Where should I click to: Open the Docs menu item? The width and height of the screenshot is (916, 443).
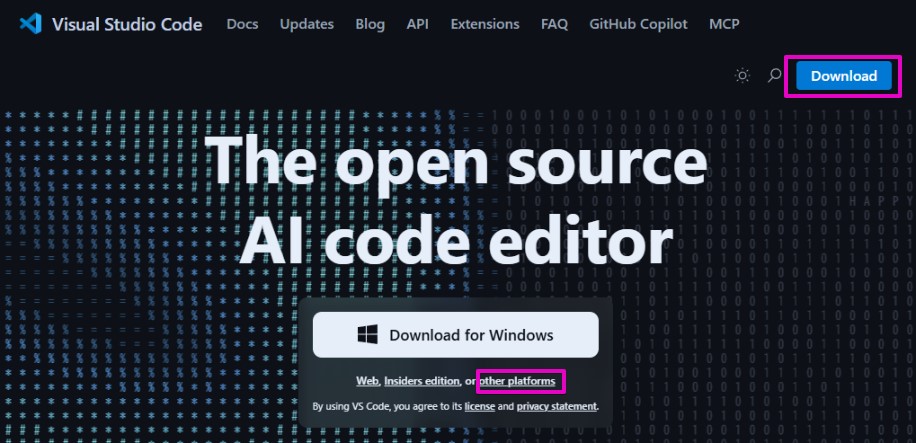[242, 24]
